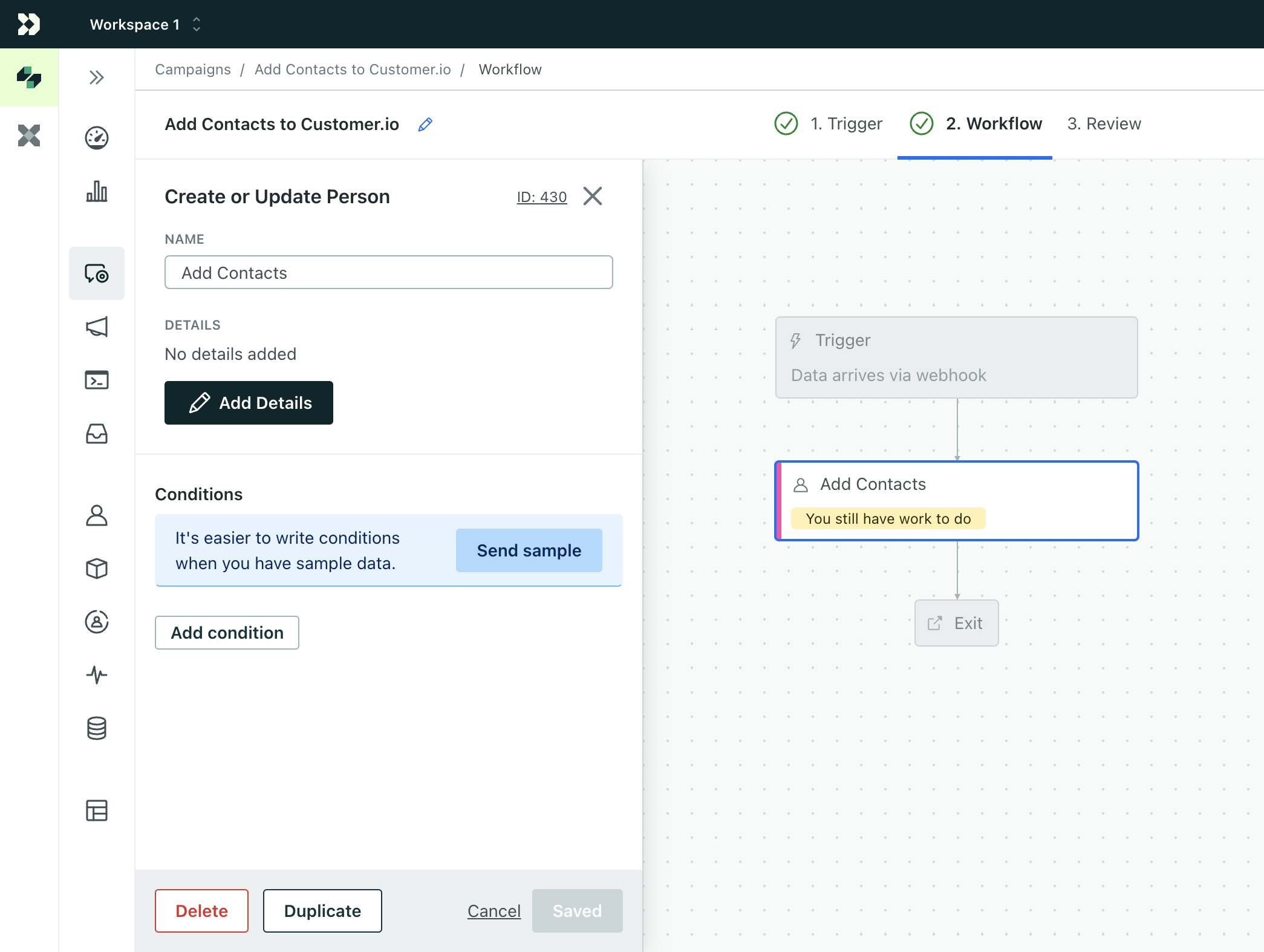
Task: Open the Transactional terminal icon
Action: (97, 380)
